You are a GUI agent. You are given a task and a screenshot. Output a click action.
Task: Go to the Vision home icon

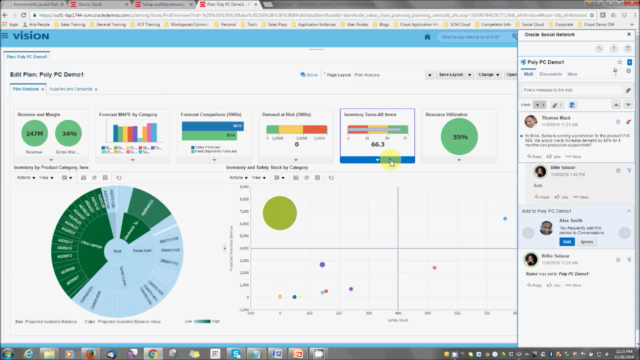coord(427,37)
